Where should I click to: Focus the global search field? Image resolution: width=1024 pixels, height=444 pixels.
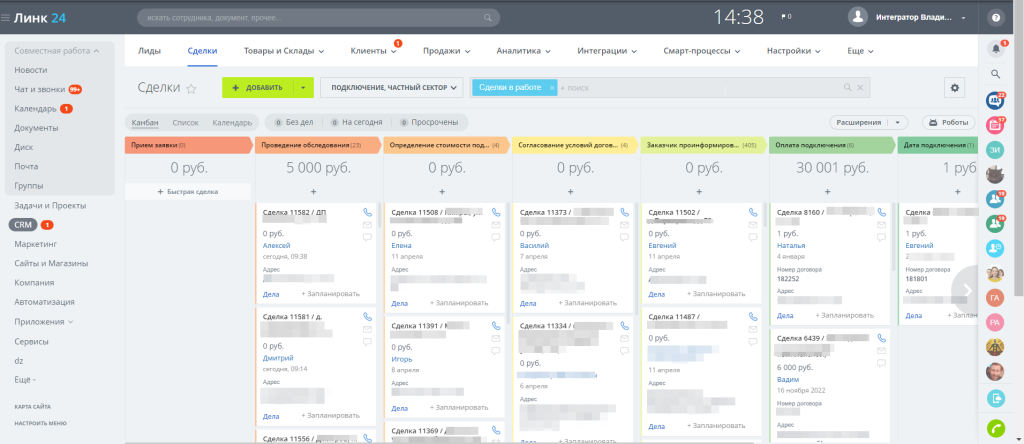coord(318,18)
